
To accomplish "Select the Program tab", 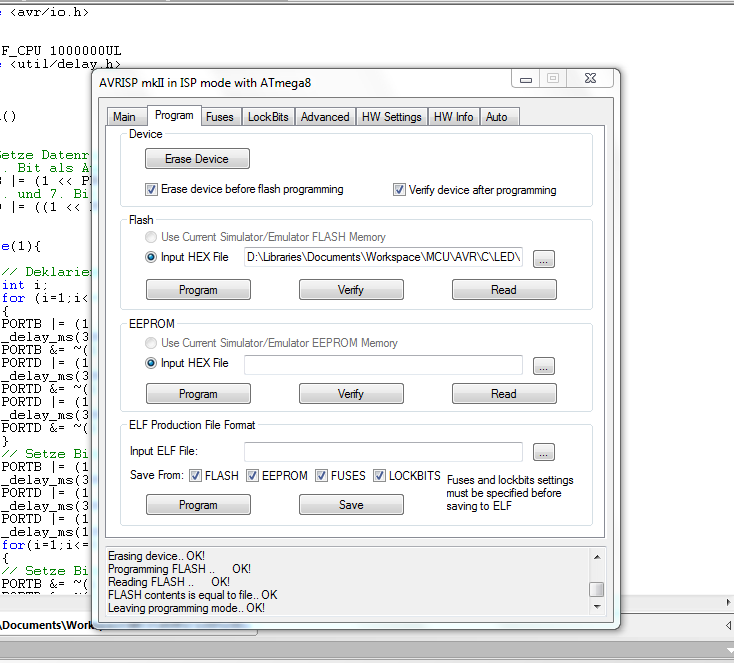I will (174, 116).
